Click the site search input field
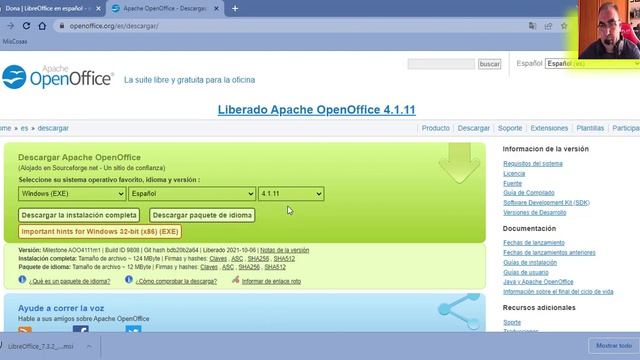Viewport: 640px width, 360px height. [x=441, y=64]
